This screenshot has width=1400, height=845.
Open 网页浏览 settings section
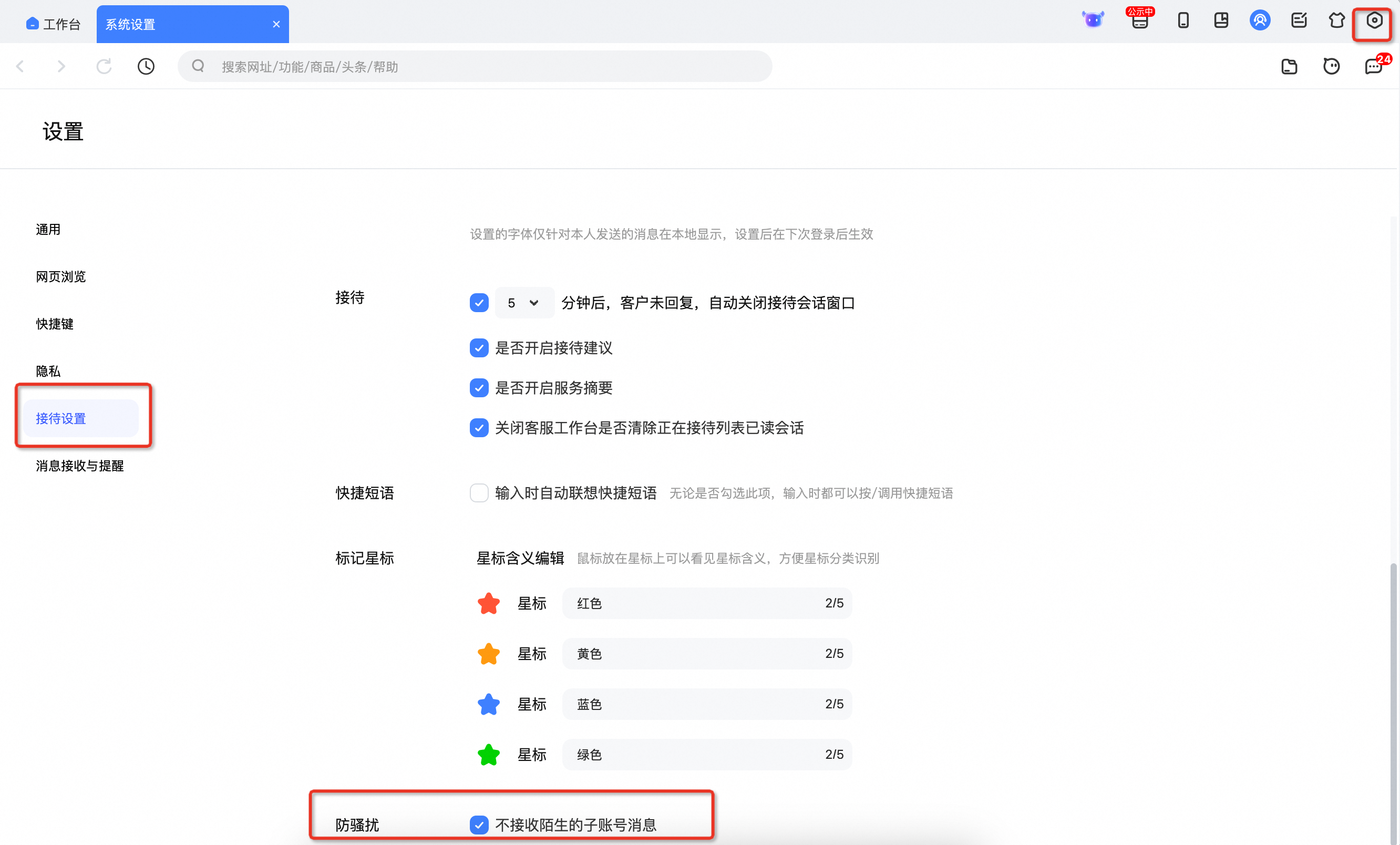pos(61,277)
